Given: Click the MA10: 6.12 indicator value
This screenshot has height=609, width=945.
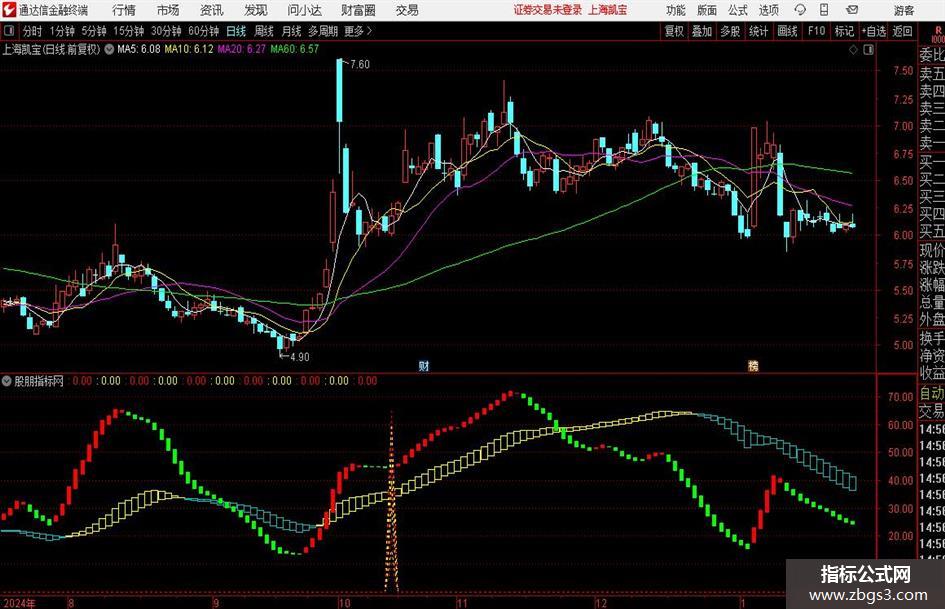Looking at the screenshot, I should [189, 49].
